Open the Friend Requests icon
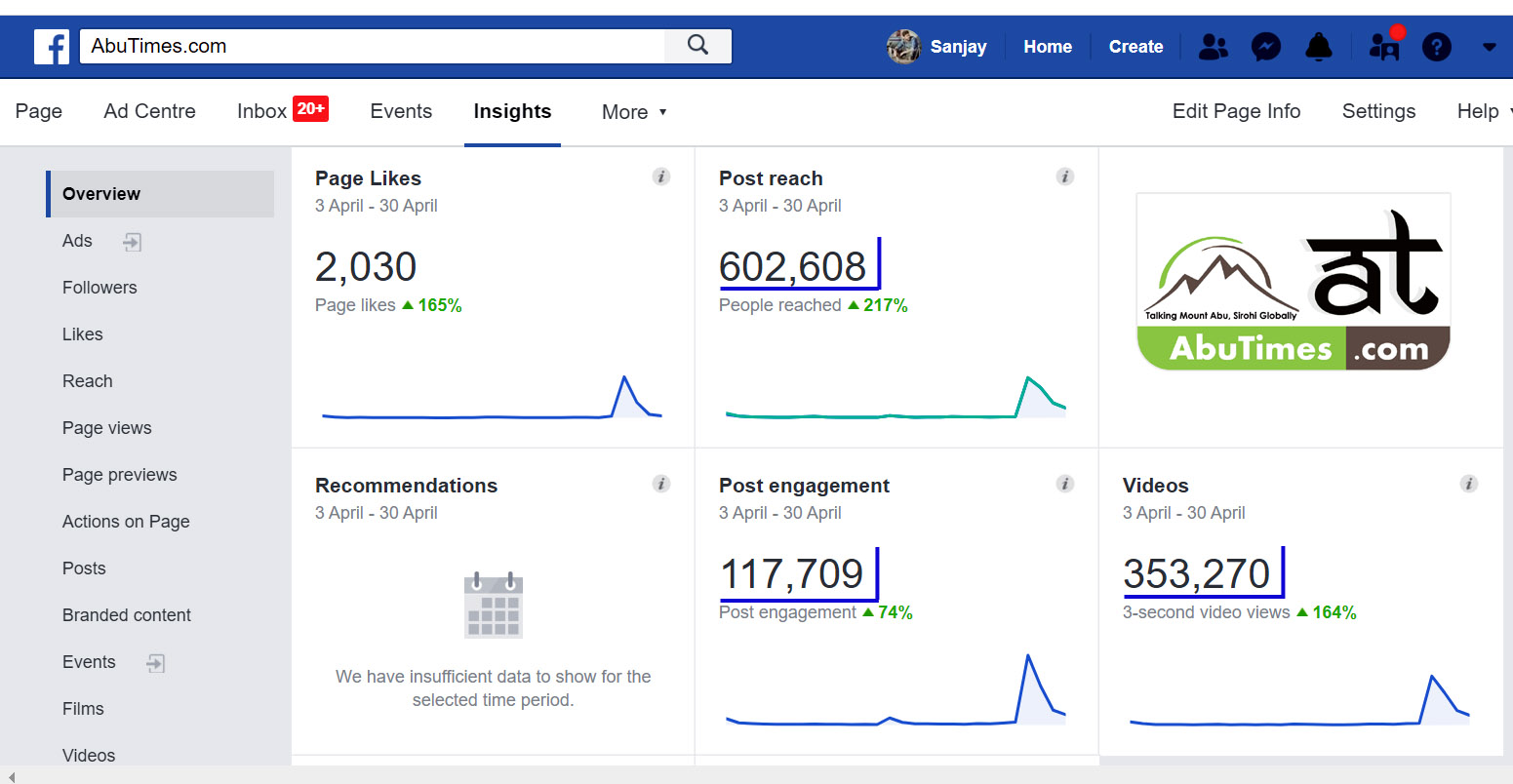This screenshot has width=1513, height=784. point(1213,47)
